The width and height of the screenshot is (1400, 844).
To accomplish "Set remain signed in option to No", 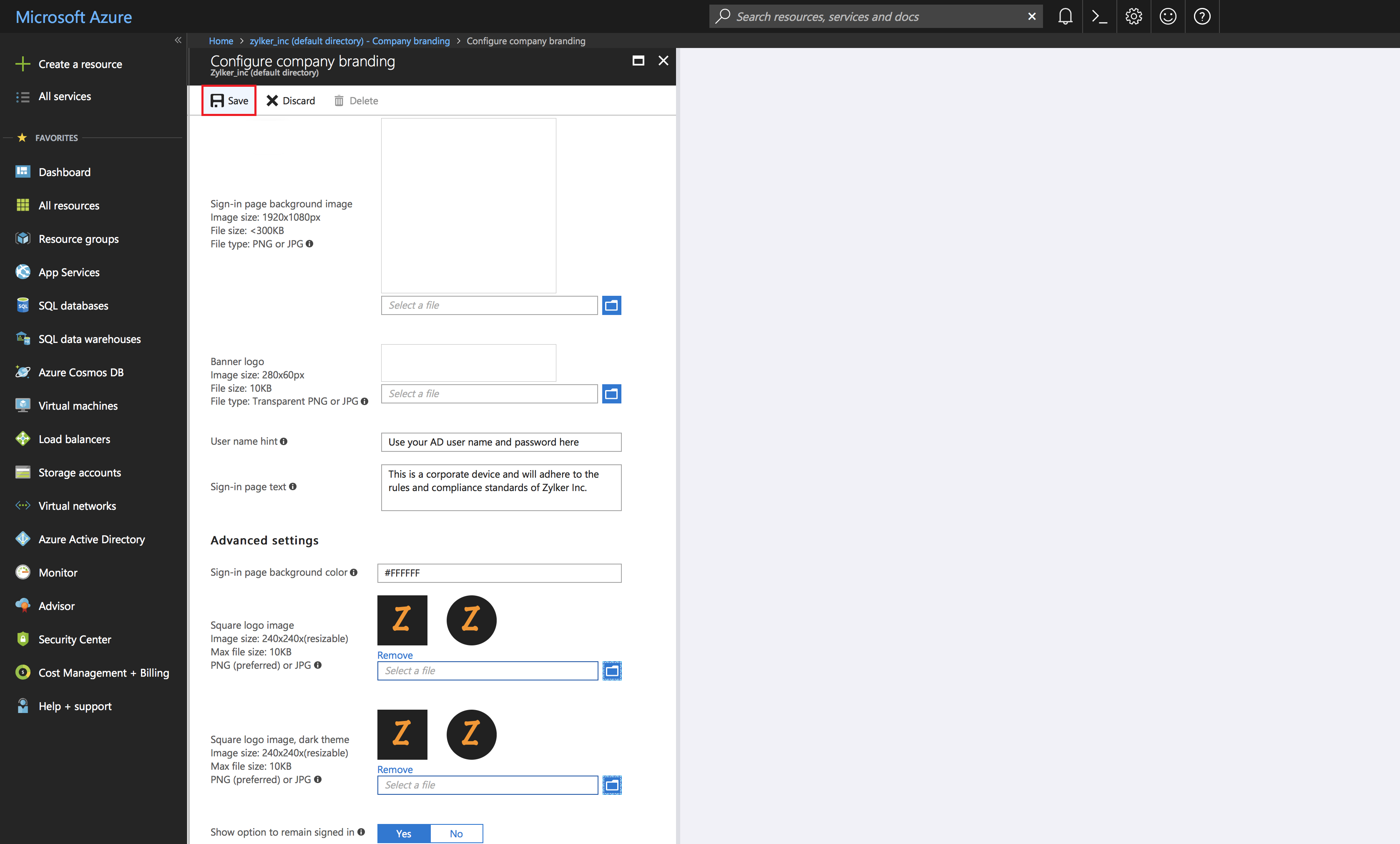I will (x=456, y=833).
